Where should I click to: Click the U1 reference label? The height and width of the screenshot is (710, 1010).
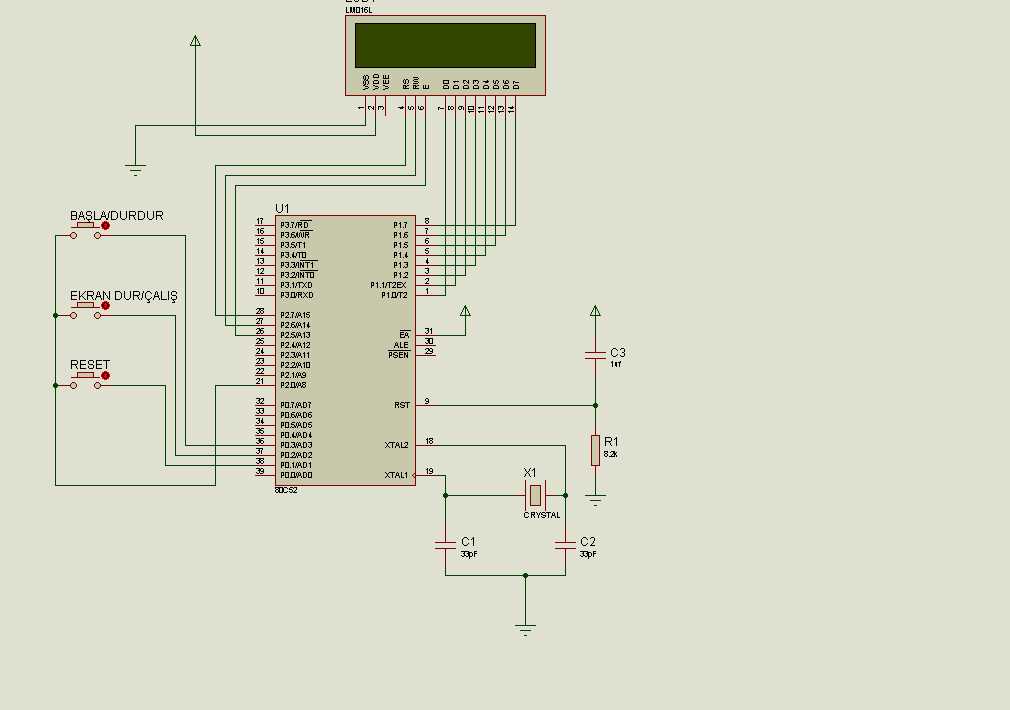(282, 209)
